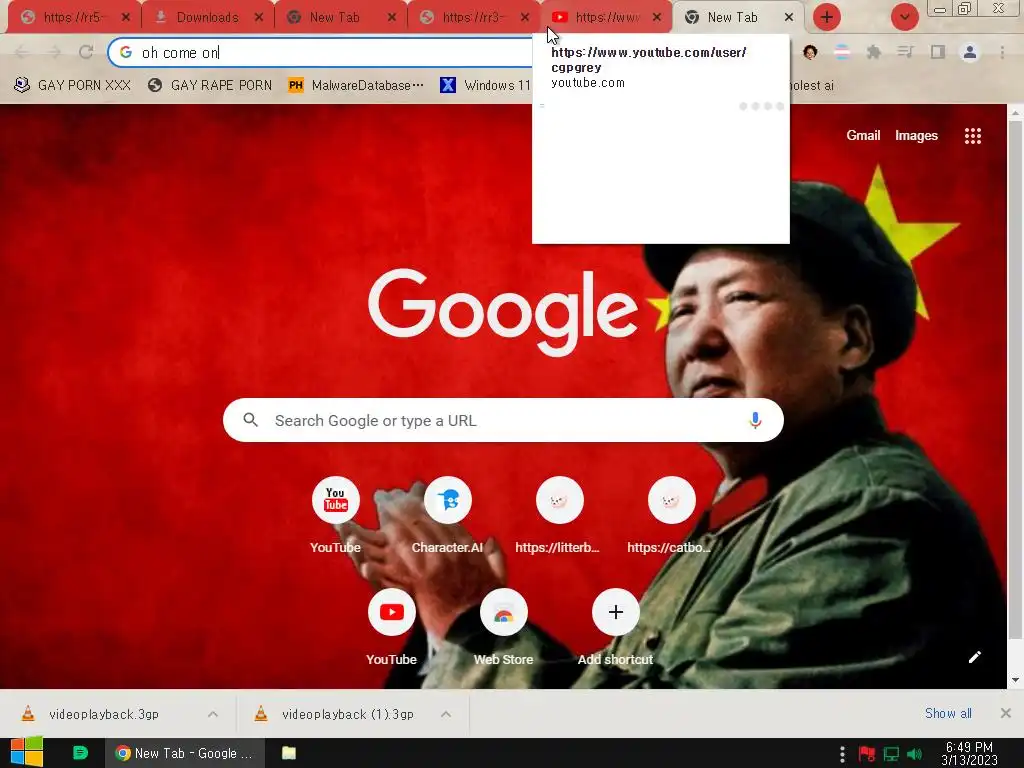This screenshot has height=768, width=1024.
Task: Close the Downloads tab
Action: point(259,18)
